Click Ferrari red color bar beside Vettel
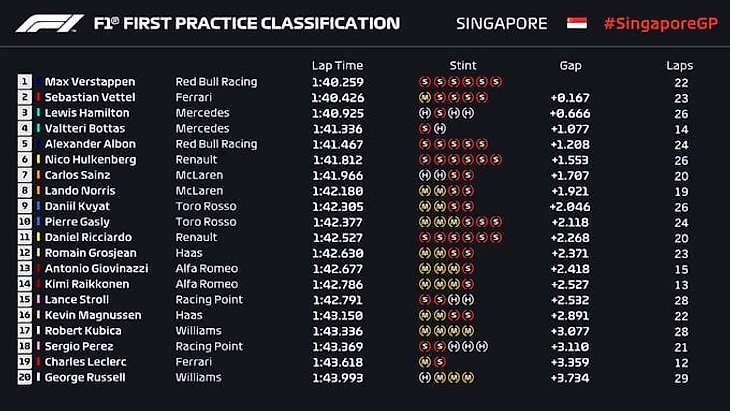 coord(38,97)
